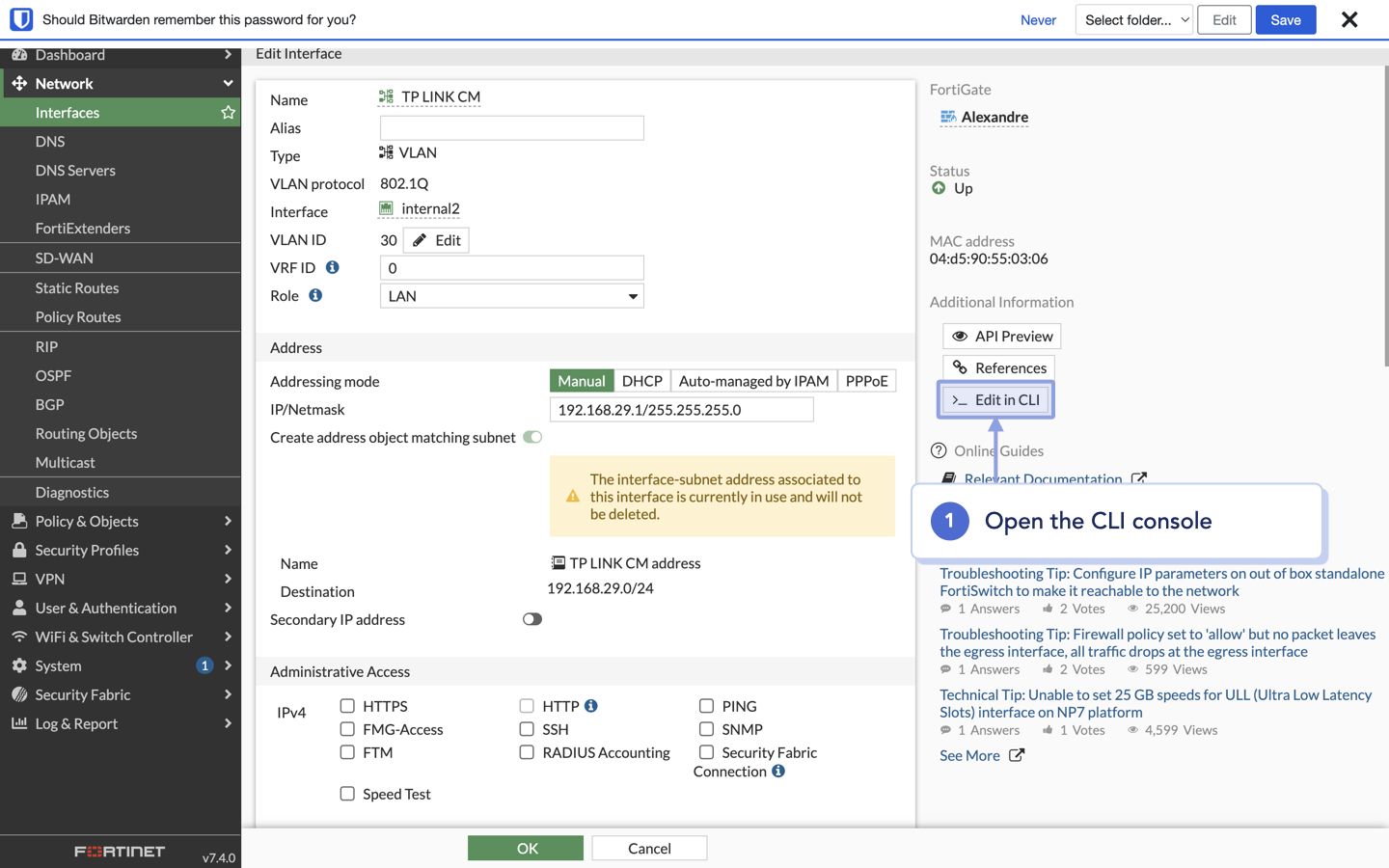Open the Edit in CLI console

click(x=995, y=398)
